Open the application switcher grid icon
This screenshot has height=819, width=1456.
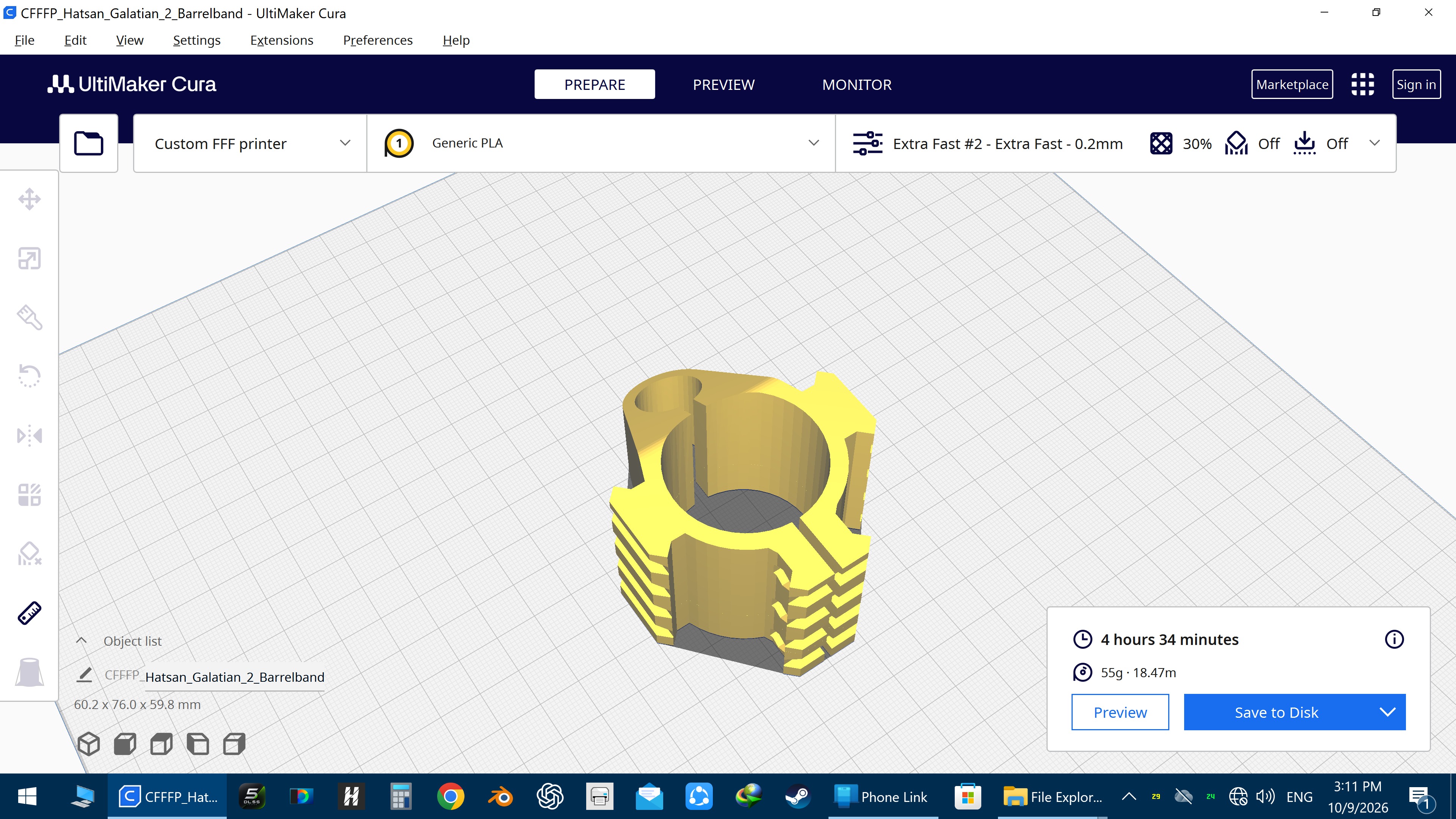1362,84
